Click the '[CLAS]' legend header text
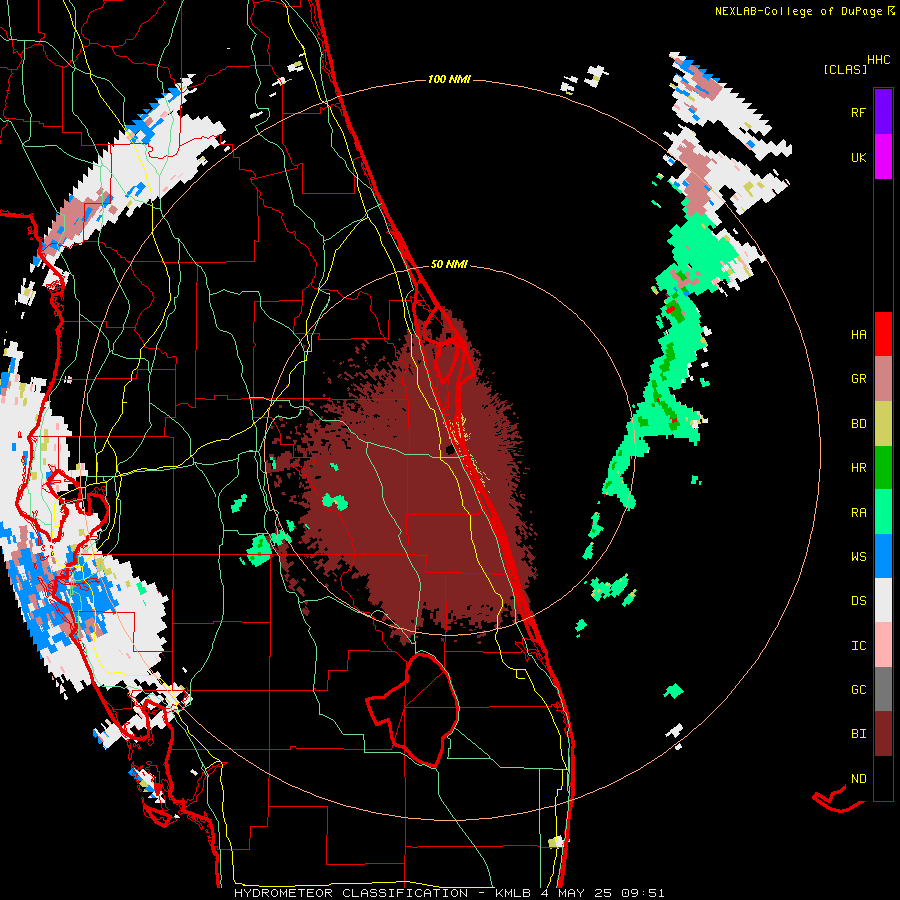900x900 pixels. pos(845,69)
